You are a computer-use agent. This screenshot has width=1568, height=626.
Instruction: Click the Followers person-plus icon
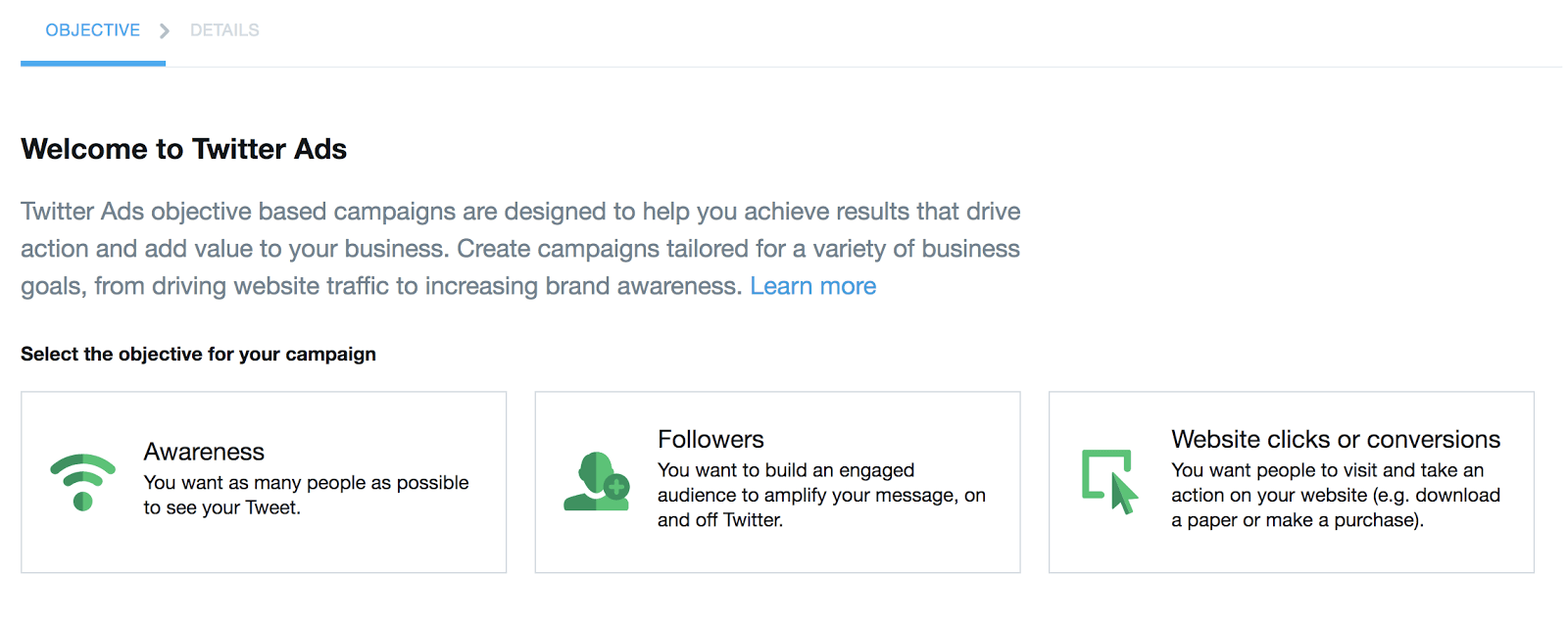pyautogui.click(x=596, y=481)
